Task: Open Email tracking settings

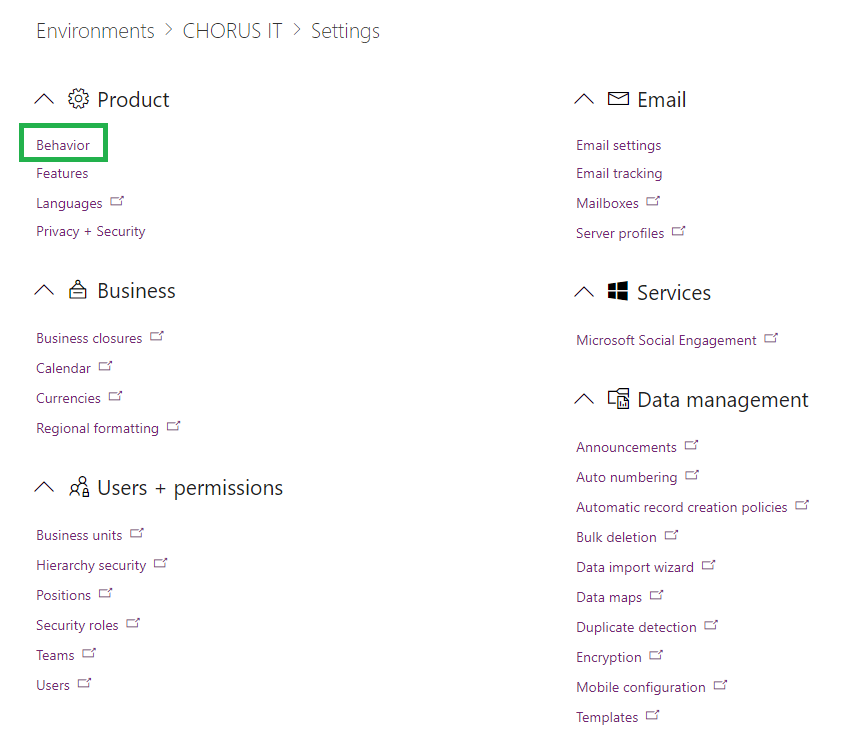Action: 619,174
